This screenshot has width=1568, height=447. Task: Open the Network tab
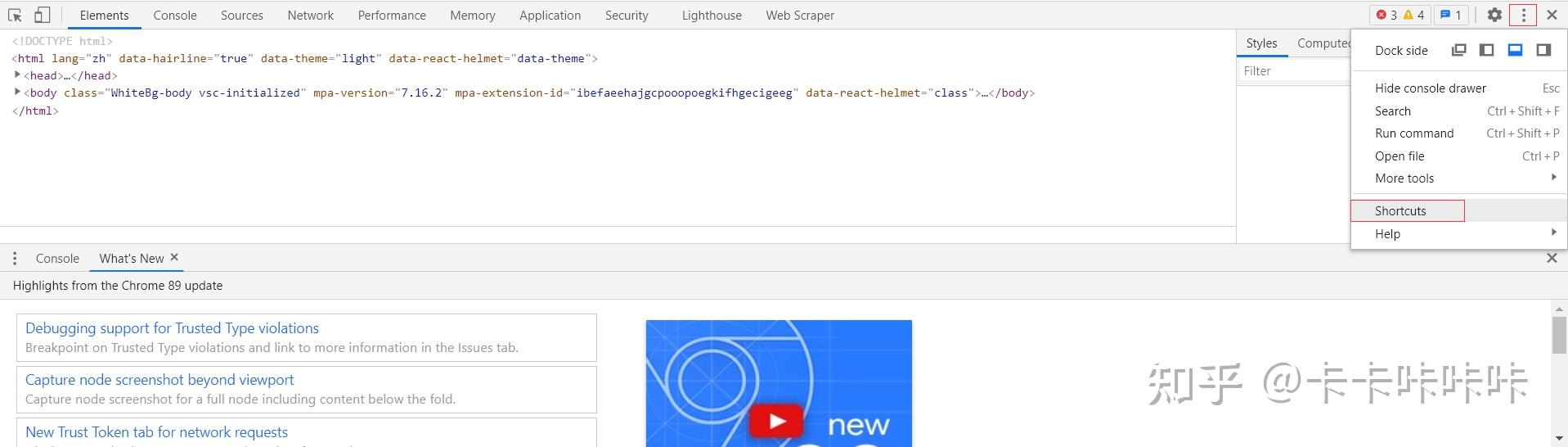pyautogui.click(x=311, y=16)
